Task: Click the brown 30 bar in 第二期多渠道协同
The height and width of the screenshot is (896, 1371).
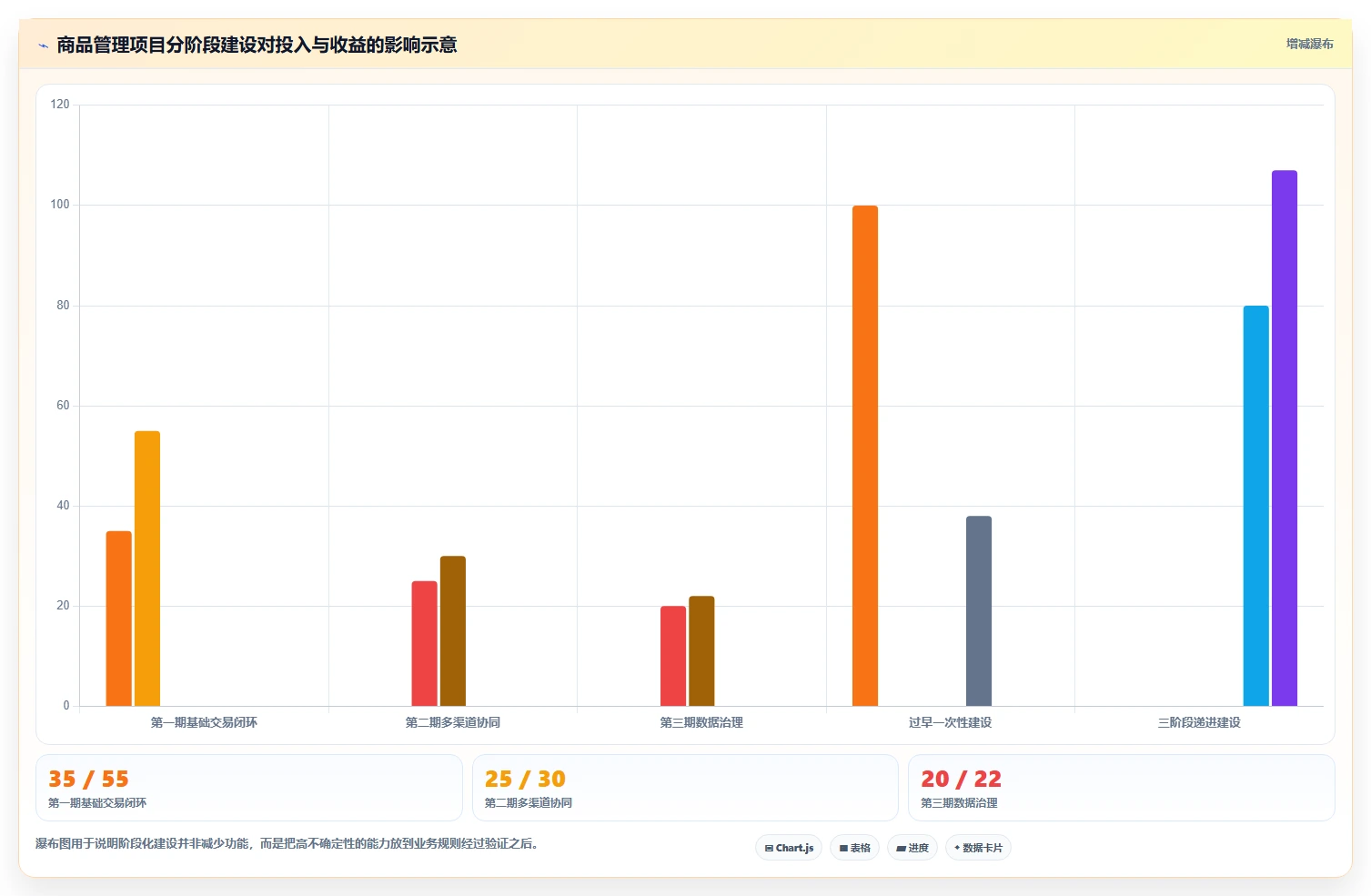Action: pos(453,631)
